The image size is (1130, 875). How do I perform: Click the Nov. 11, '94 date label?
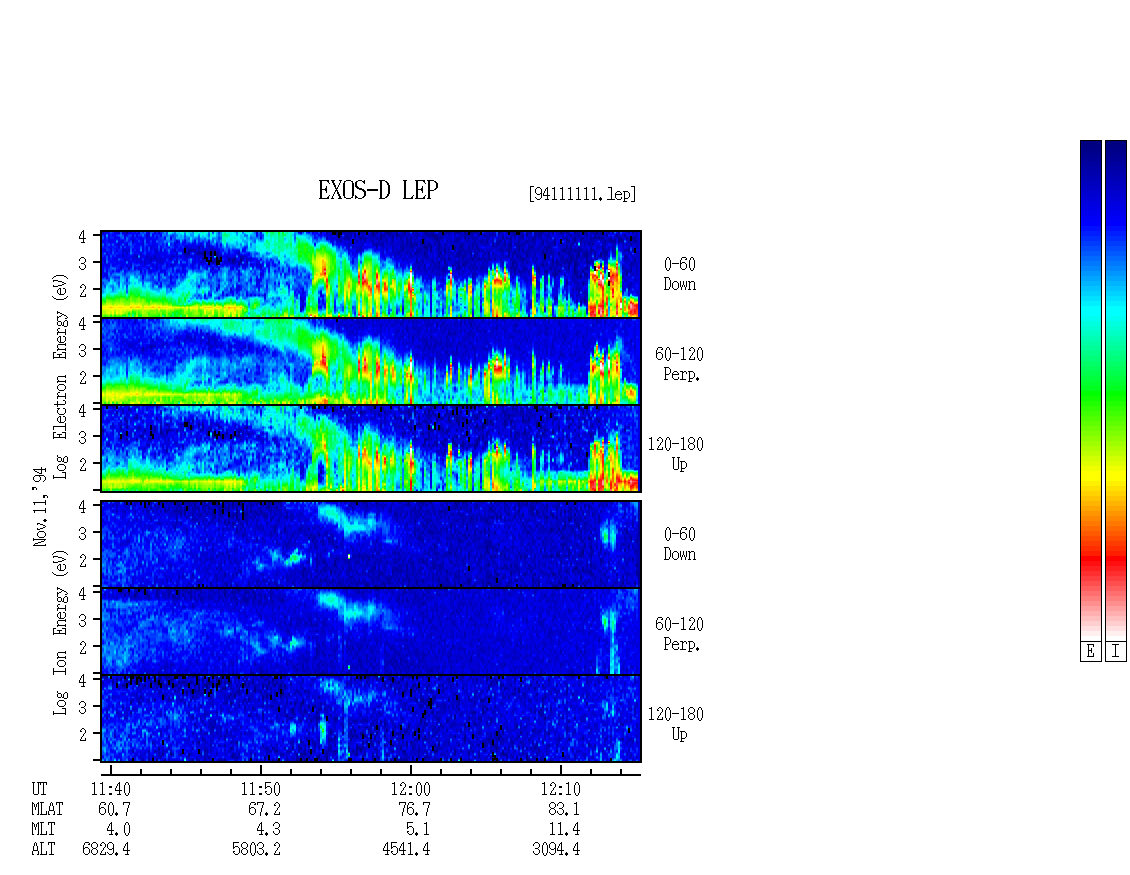pos(40,506)
